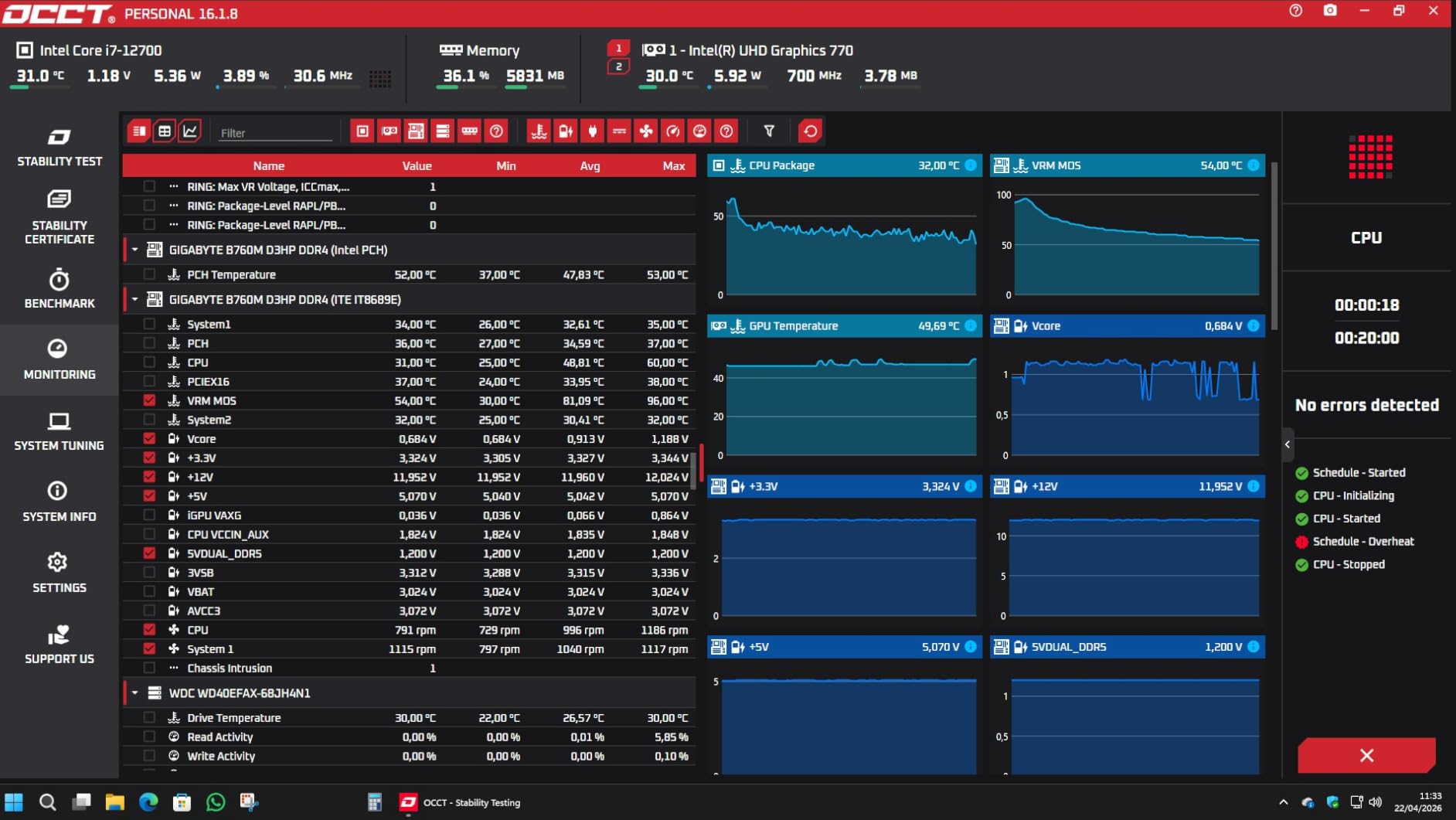Viewport: 1456px width, 820px height.
Task: Sort the table by the Max column
Action: (x=673, y=165)
